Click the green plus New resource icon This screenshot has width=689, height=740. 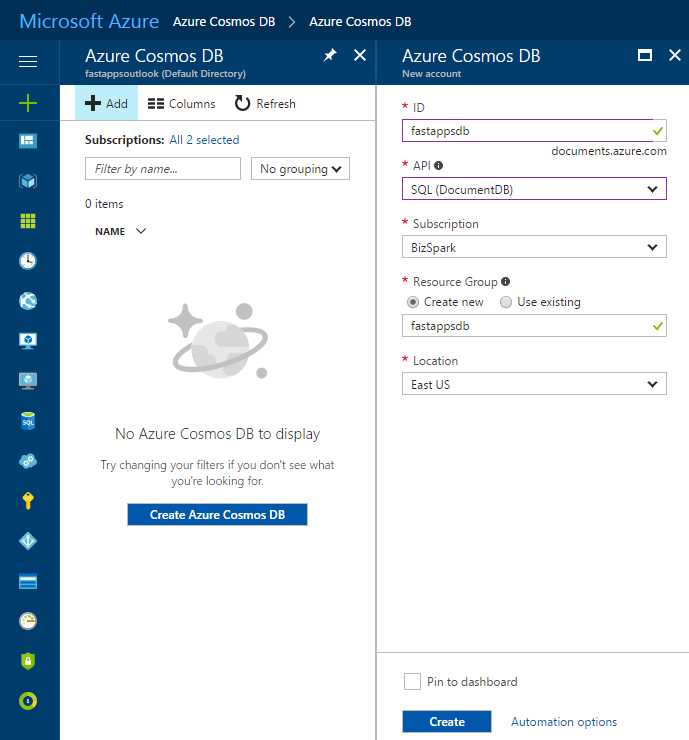tap(28, 103)
